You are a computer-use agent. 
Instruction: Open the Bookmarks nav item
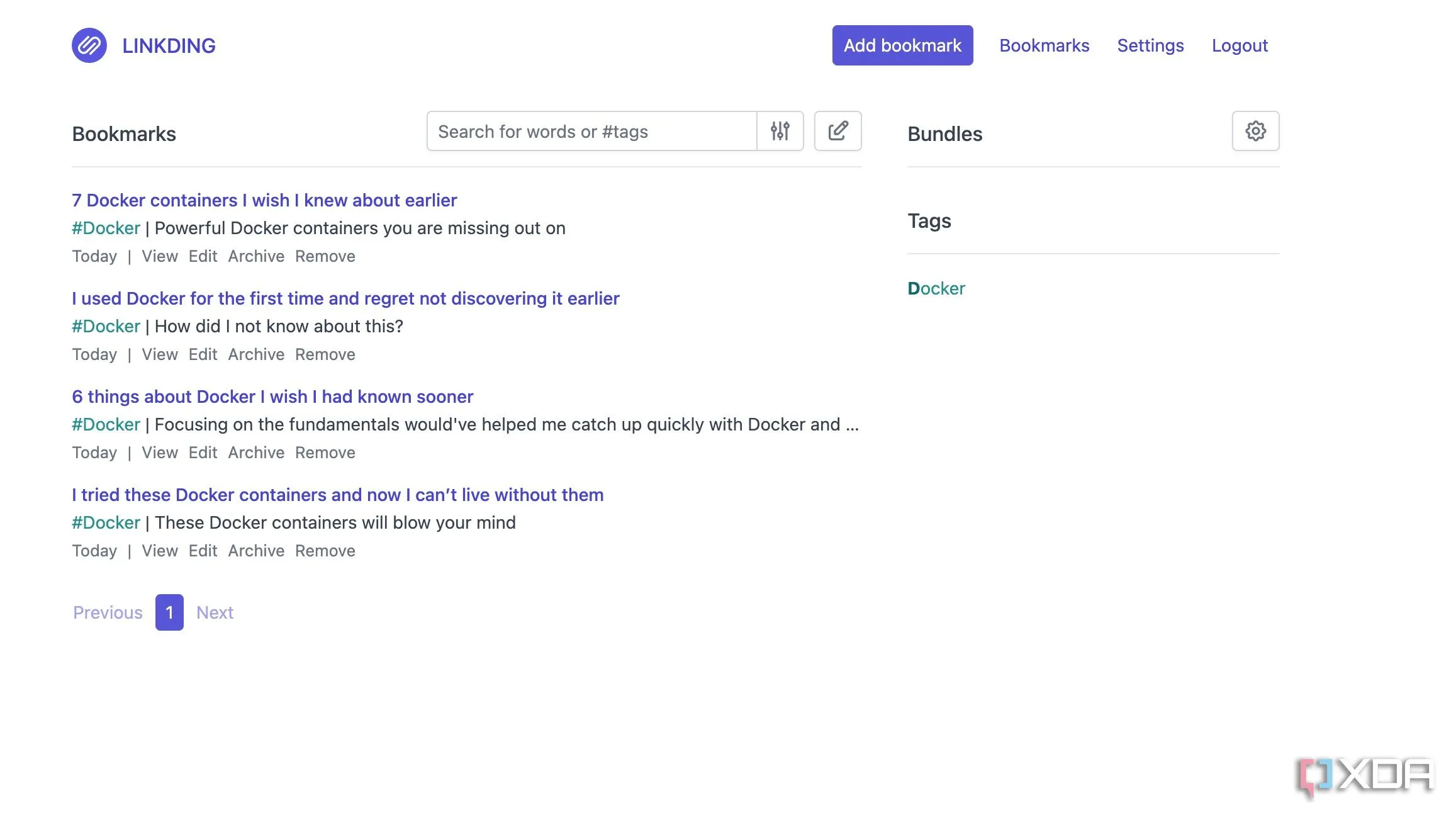[1043, 45]
